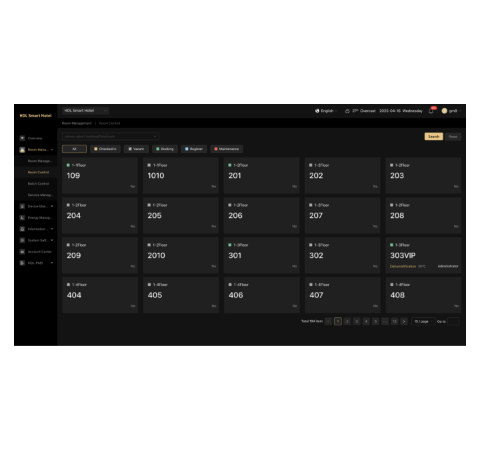Viewport: 480px width, 450px height.
Task: Go to pagination page 4
Action: click(x=366, y=321)
